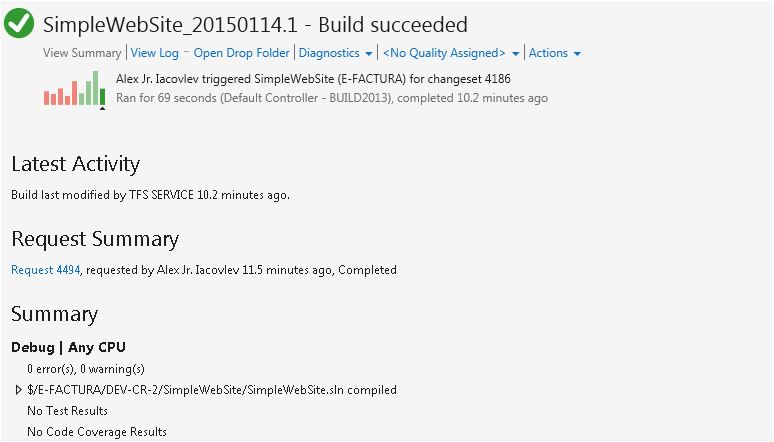Click the No Code Coverage Results line
Screen dimensions: 774x442
[97, 432]
